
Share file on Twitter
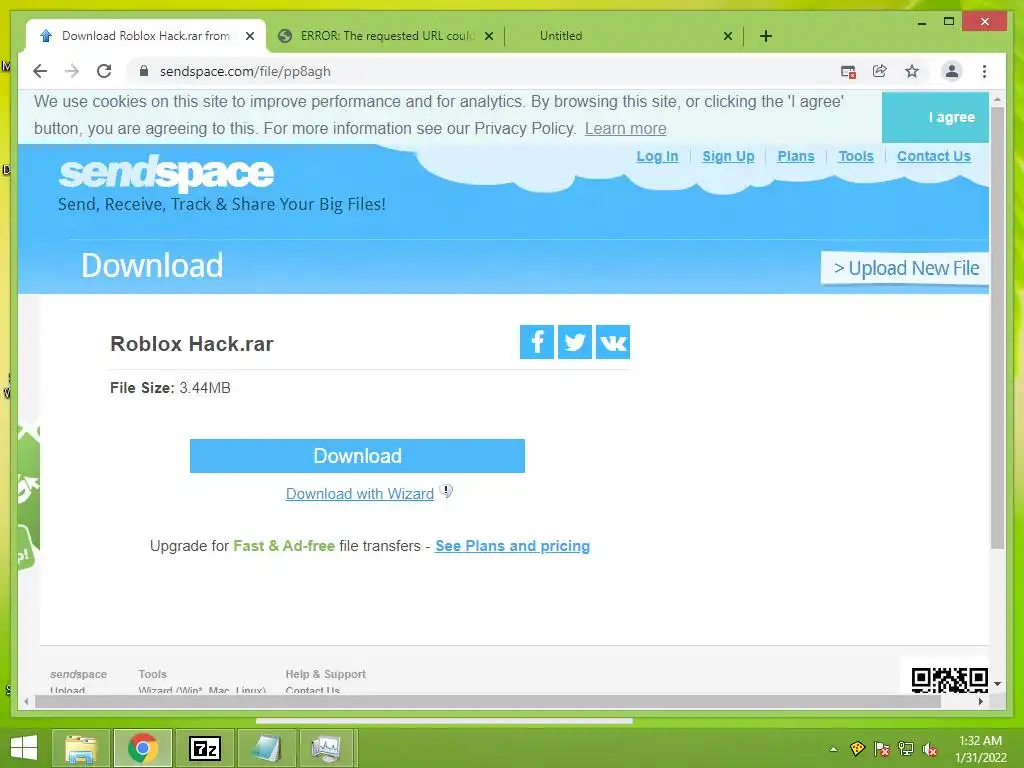click(x=575, y=342)
